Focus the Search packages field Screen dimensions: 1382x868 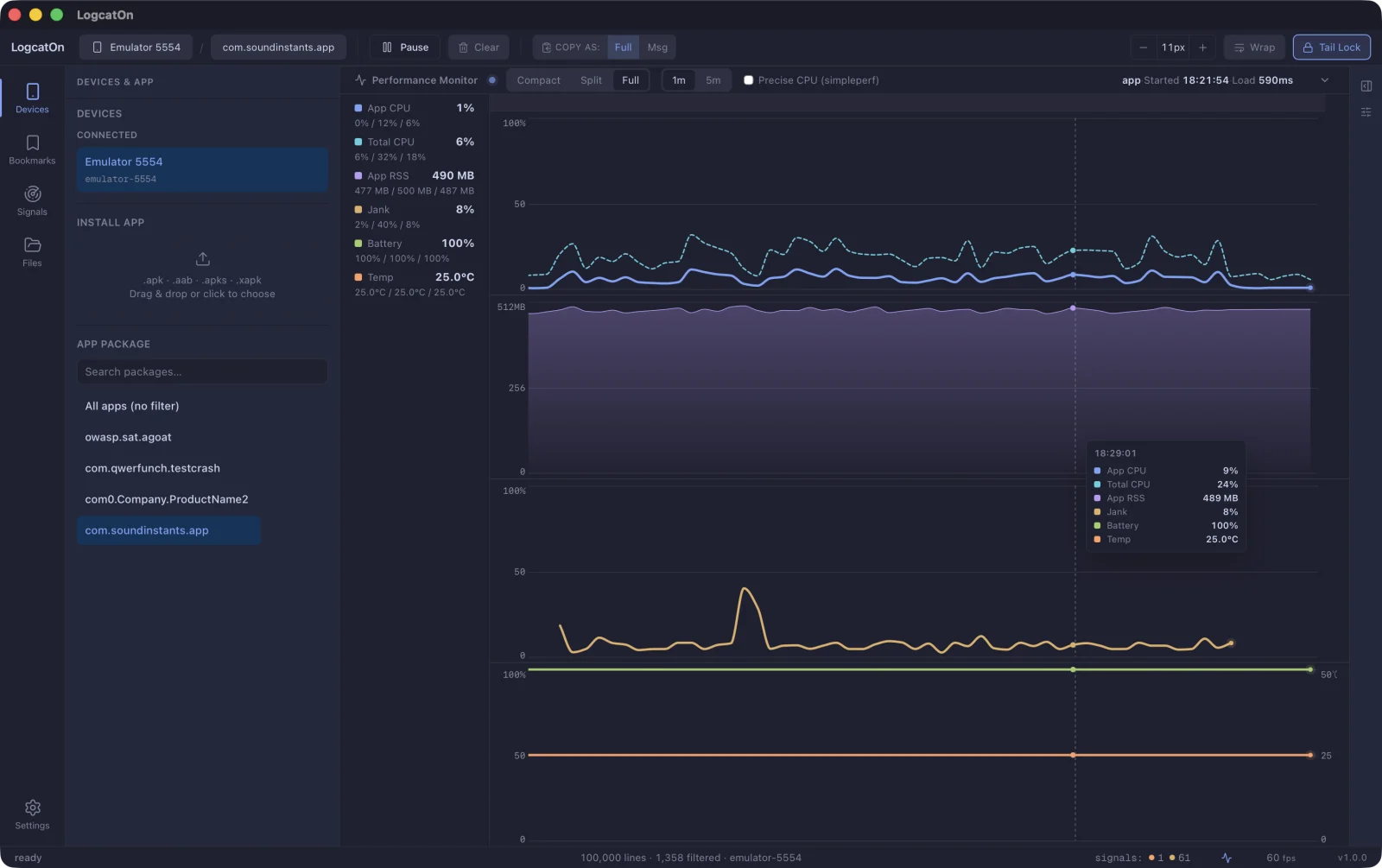[x=202, y=371]
